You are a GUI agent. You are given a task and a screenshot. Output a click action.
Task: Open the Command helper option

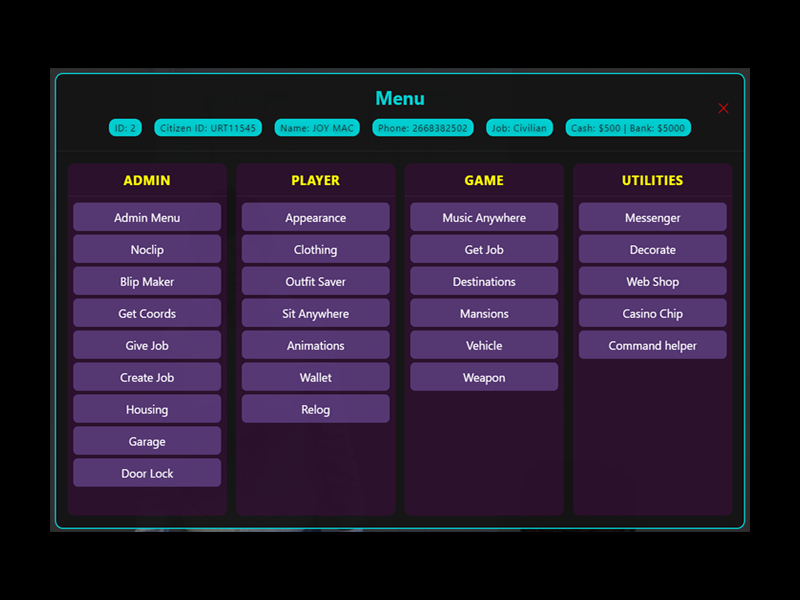pyautogui.click(x=652, y=346)
